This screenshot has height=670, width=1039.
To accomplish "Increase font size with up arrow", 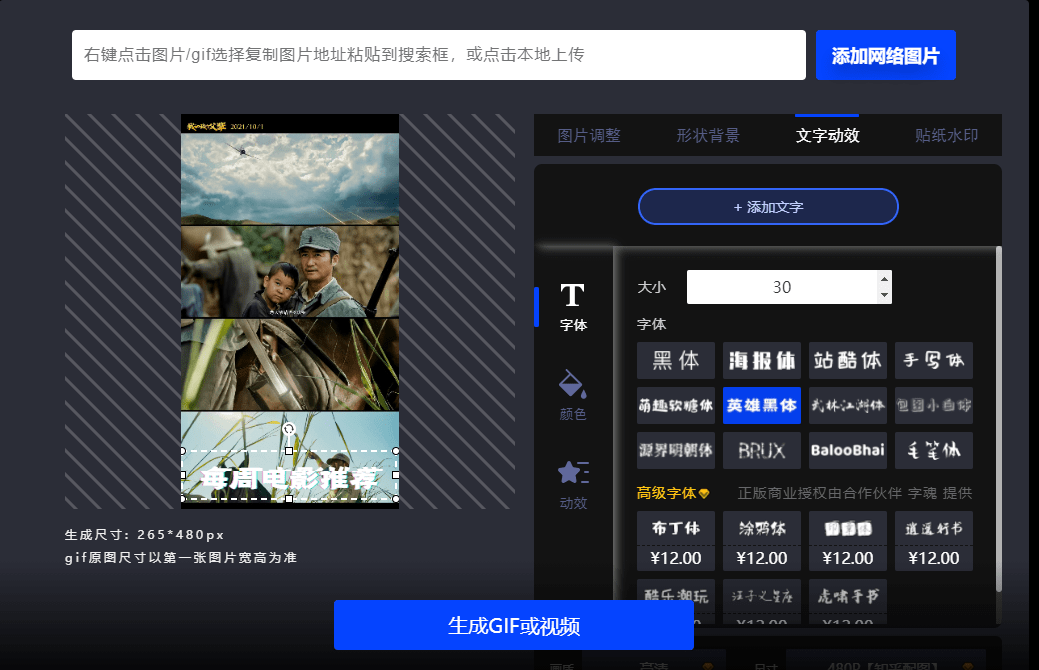I will point(884,279).
